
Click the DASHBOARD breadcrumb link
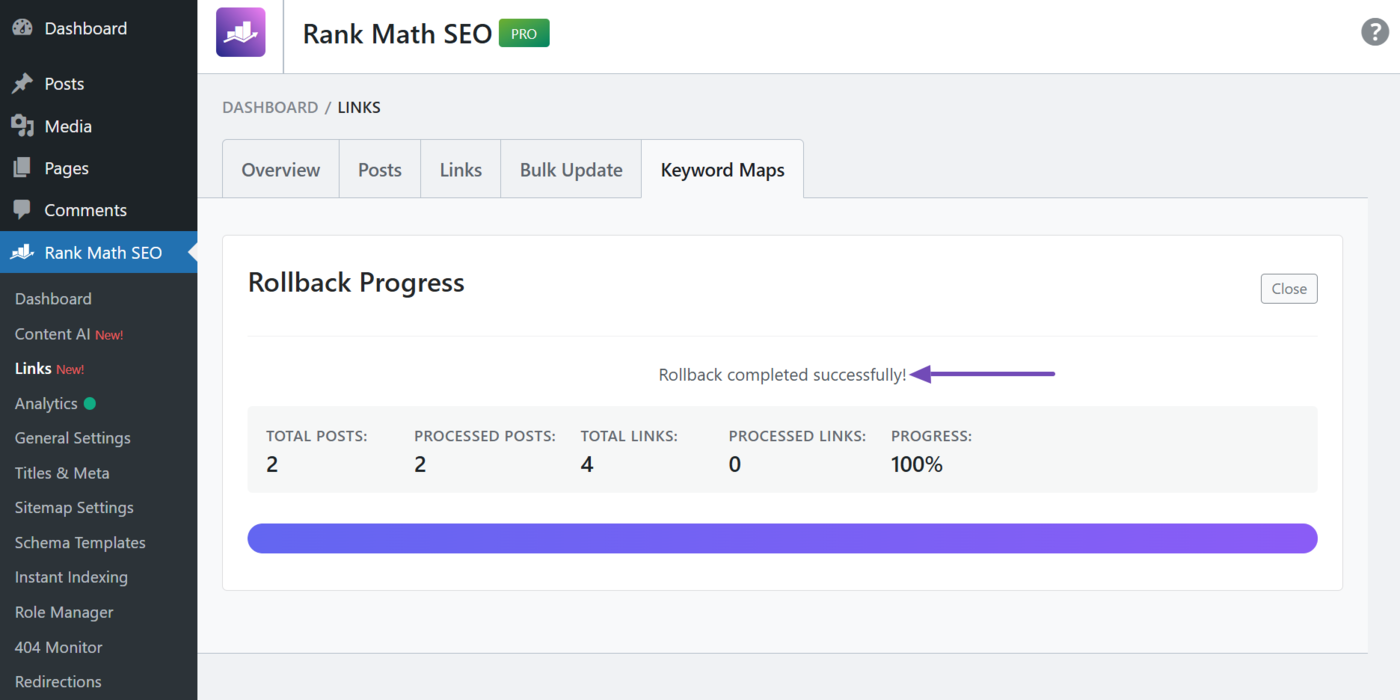click(270, 107)
